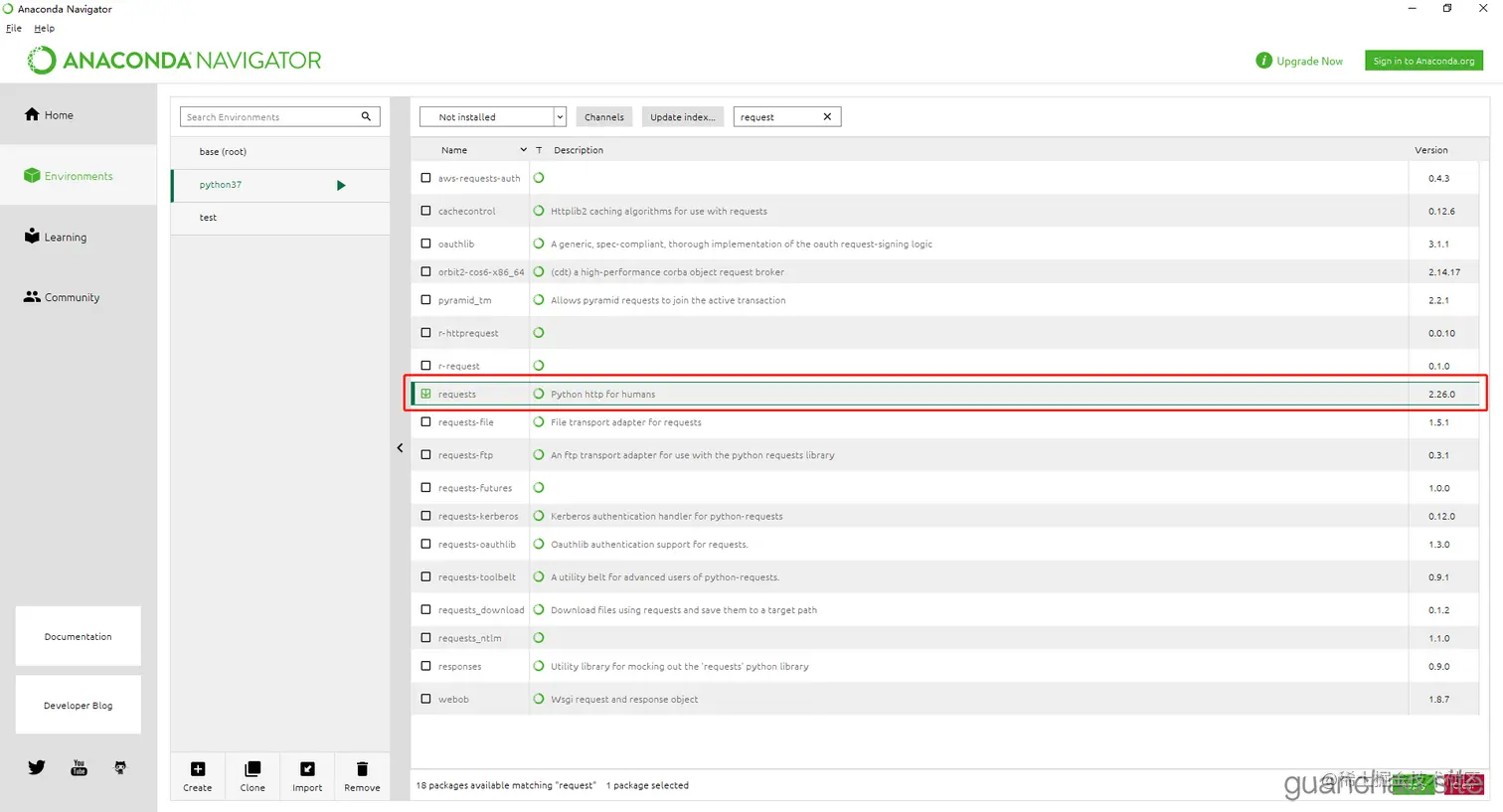The width and height of the screenshot is (1503, 812).
Task: Click the Name column sort arrow
Action: click(523, 150)
